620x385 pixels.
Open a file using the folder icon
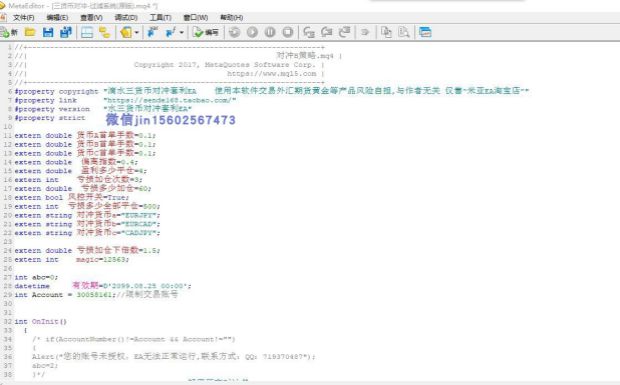(30, 32)
